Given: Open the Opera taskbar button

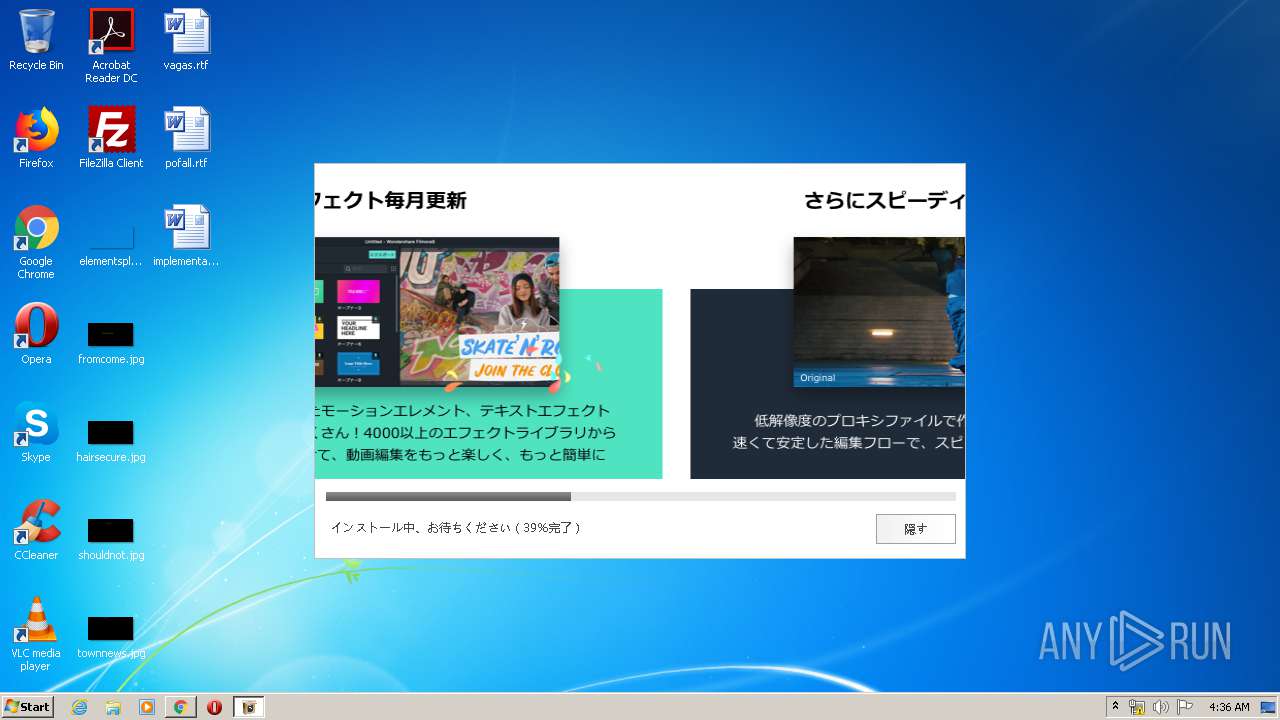Looking at the screenshot, I should (214, 707).
